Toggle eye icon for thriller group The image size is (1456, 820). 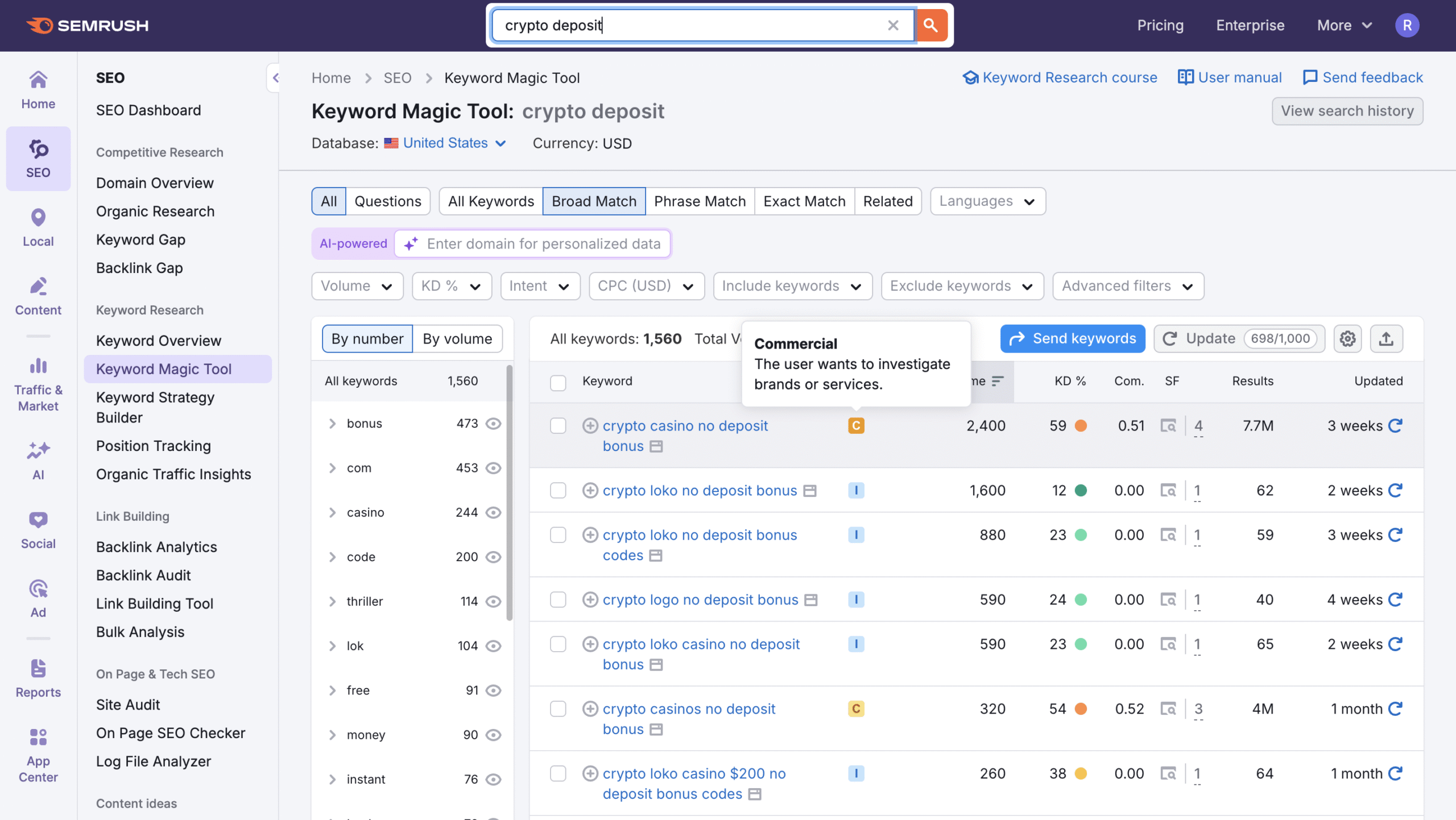(493, 602)
